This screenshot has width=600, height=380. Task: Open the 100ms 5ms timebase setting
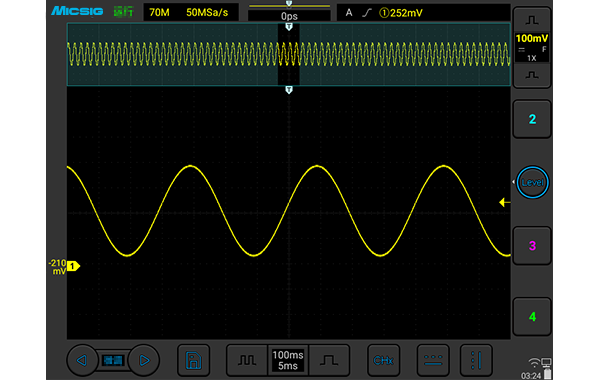pyautogui.click(x=288, y=360)
